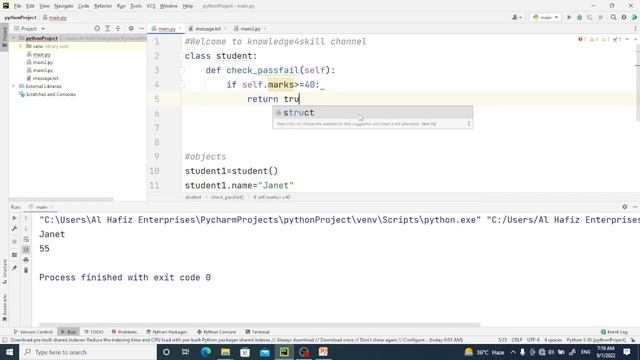Stop process button in Run panel
Screen dimensions: 640x360
14,241
